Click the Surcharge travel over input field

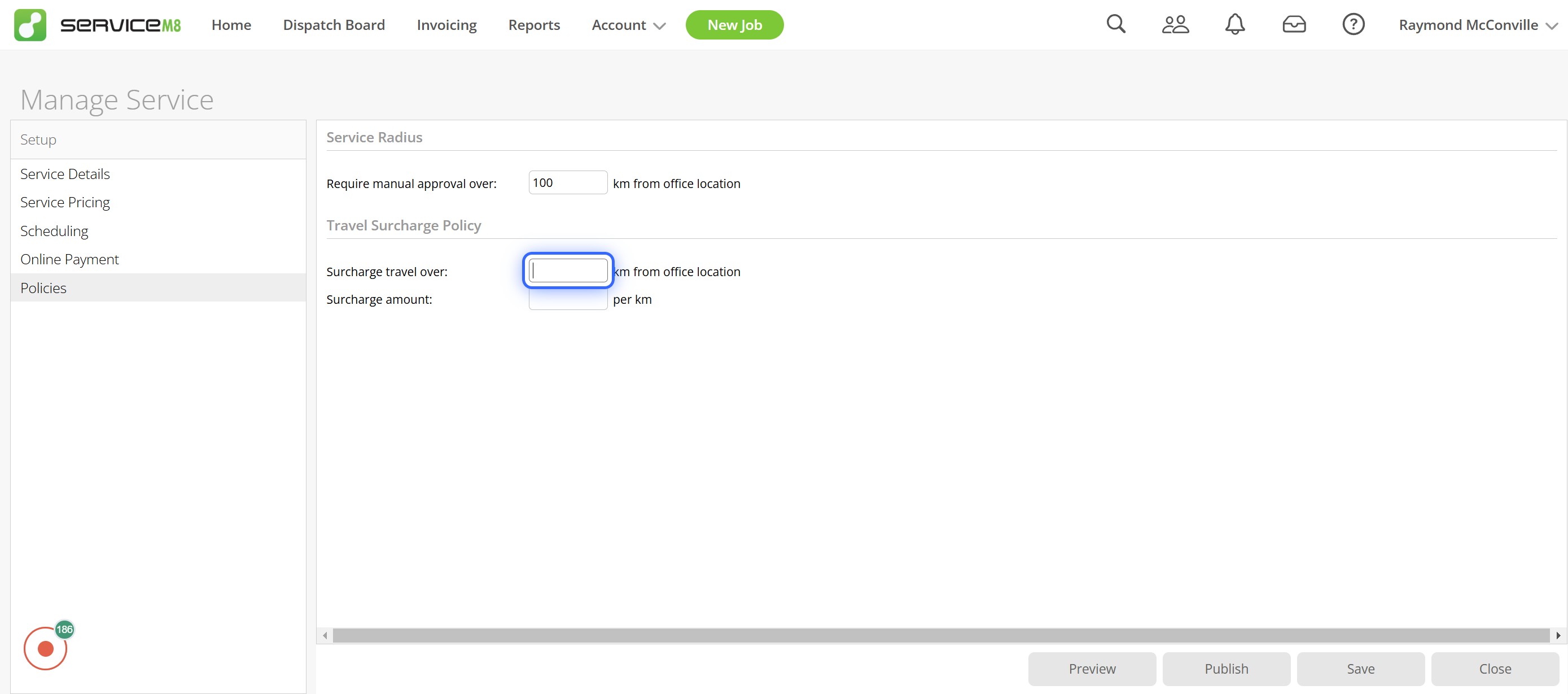(x=568, y=271)
